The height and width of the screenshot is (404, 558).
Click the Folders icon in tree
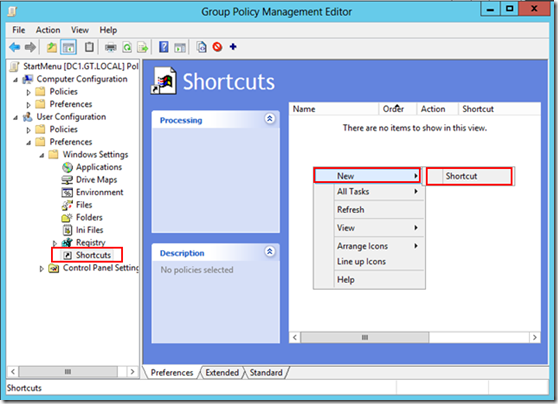(67, 217)
